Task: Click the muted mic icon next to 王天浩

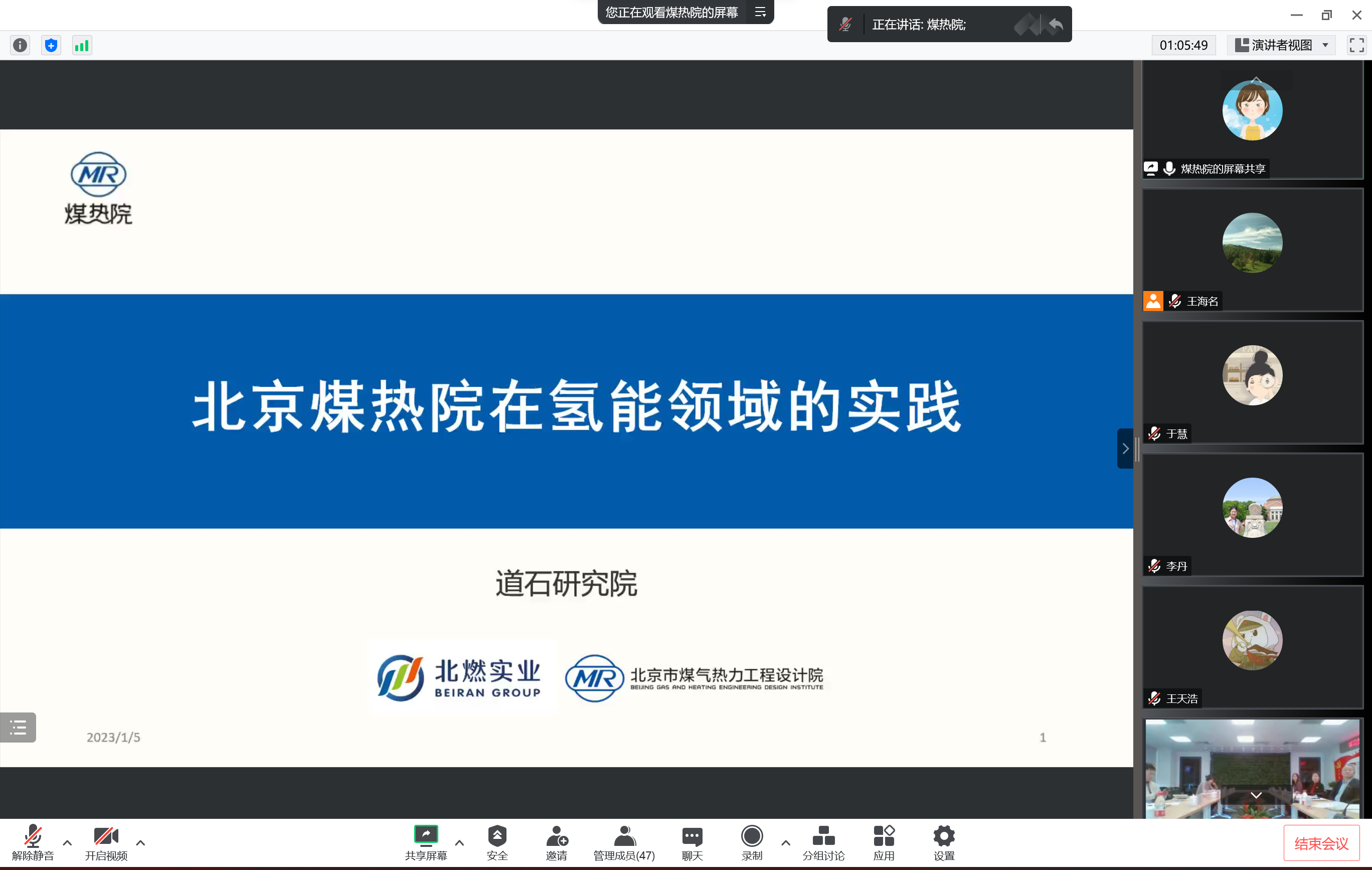Action: [x=1154, y=698]
